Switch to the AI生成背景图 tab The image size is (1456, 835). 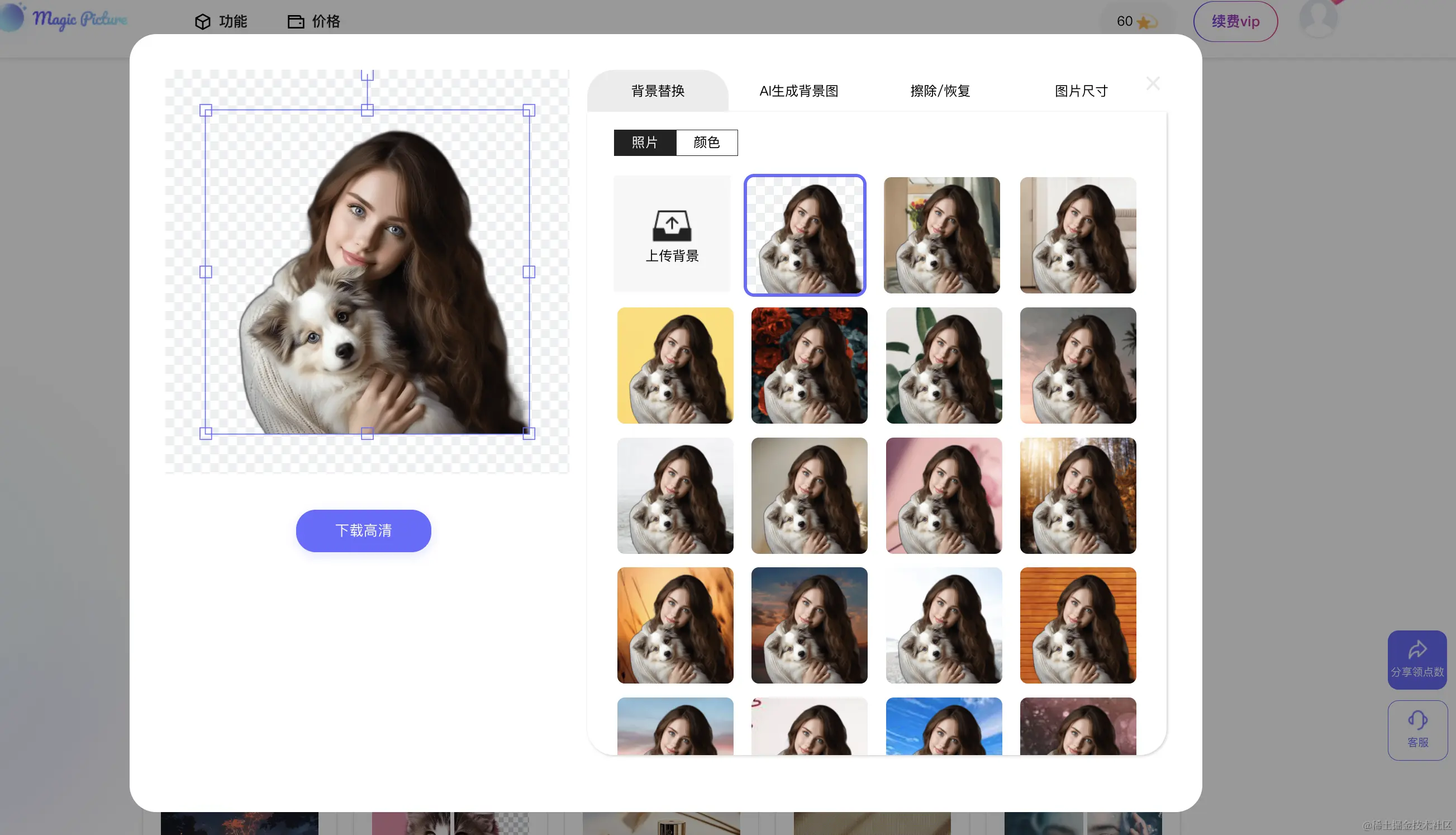pyautogui.click(x=798, y=91)
